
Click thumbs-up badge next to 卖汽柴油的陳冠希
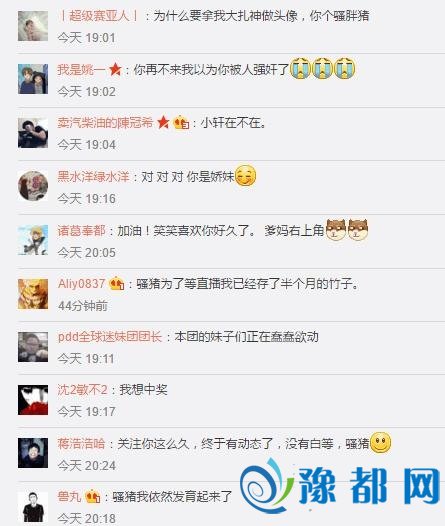[x=181, y=122]
